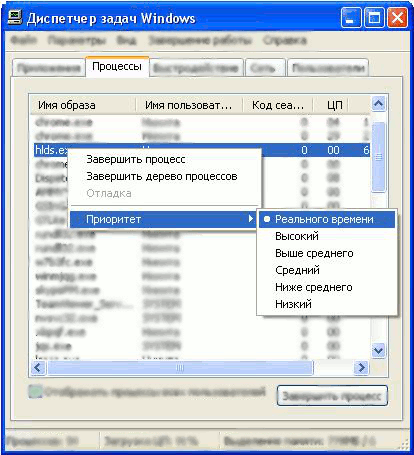The width and height of the screenshot is (414, 455).
Task: Click the end process button below the list
Action: pos(332,396)
